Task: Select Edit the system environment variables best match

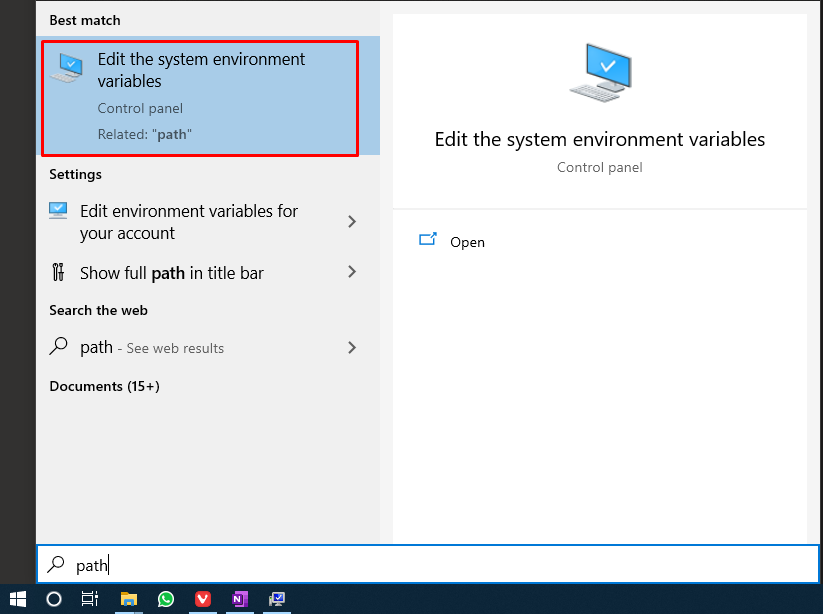Action: [x=200, y=98]
